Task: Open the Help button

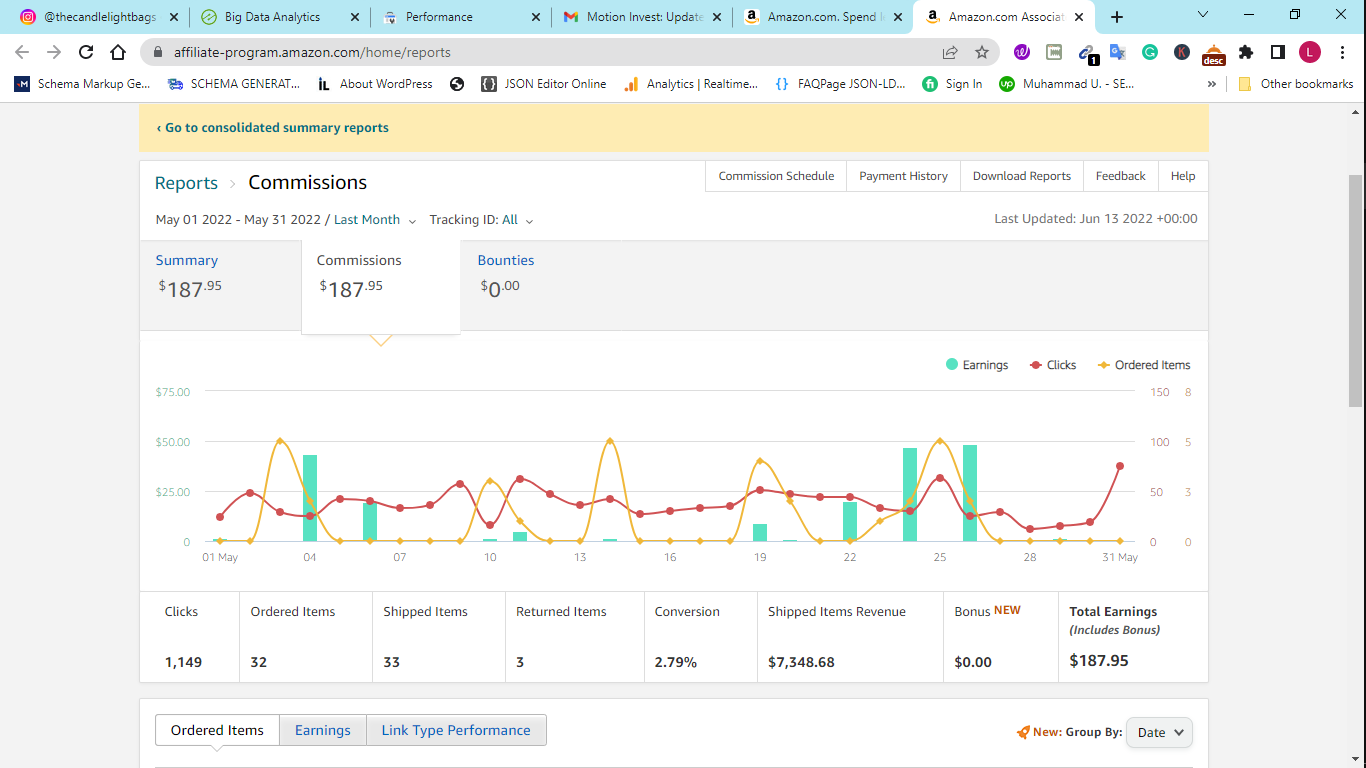Action: 1183,176
